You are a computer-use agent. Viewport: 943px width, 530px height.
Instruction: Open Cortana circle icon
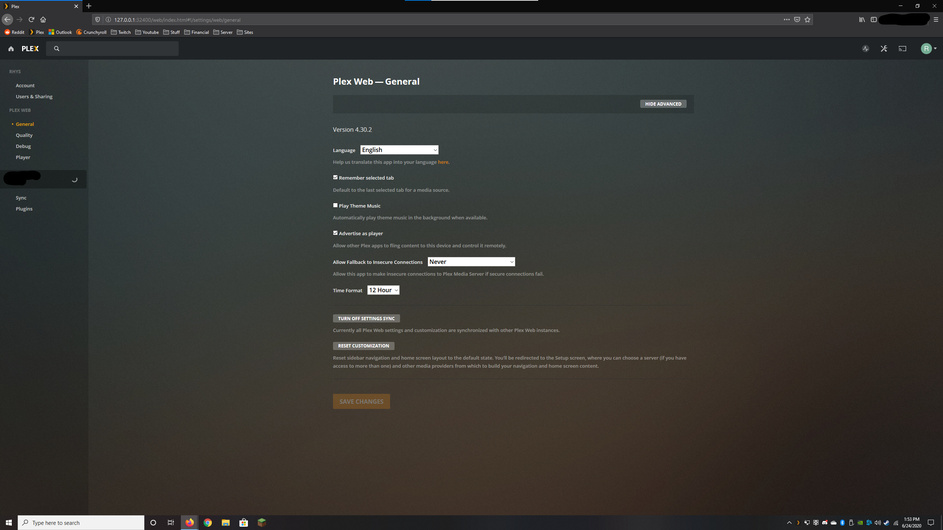click(x=153, y=523)
